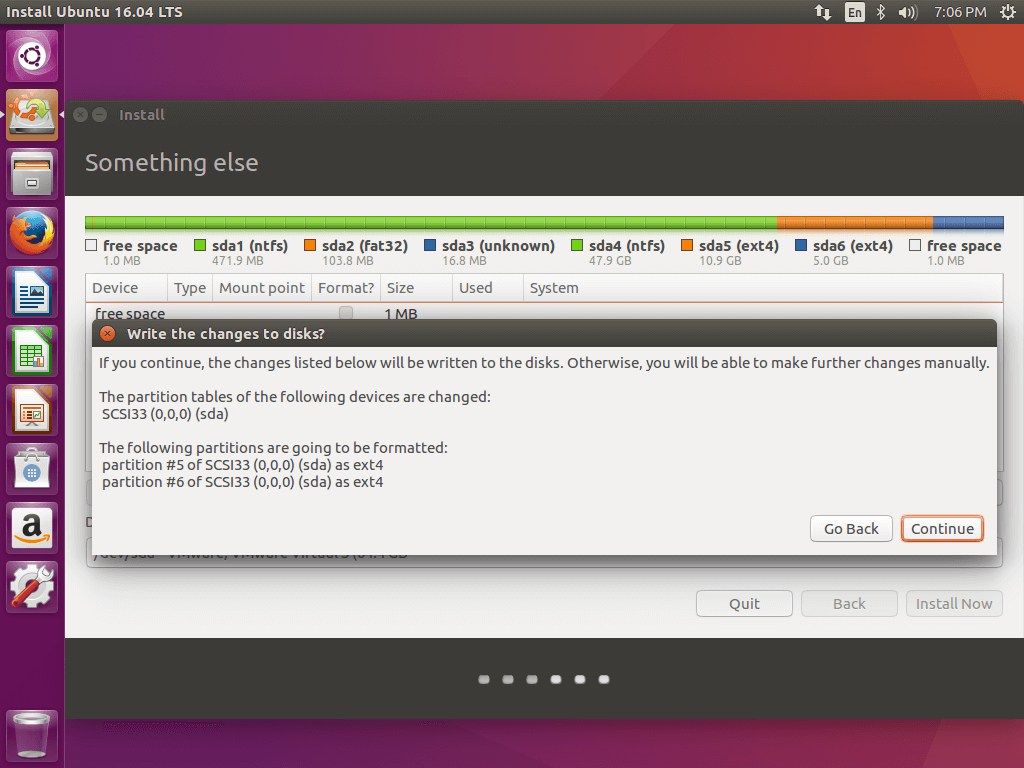
Task: Toggle the Format checkbox for free space row
Action: [346, 313]
